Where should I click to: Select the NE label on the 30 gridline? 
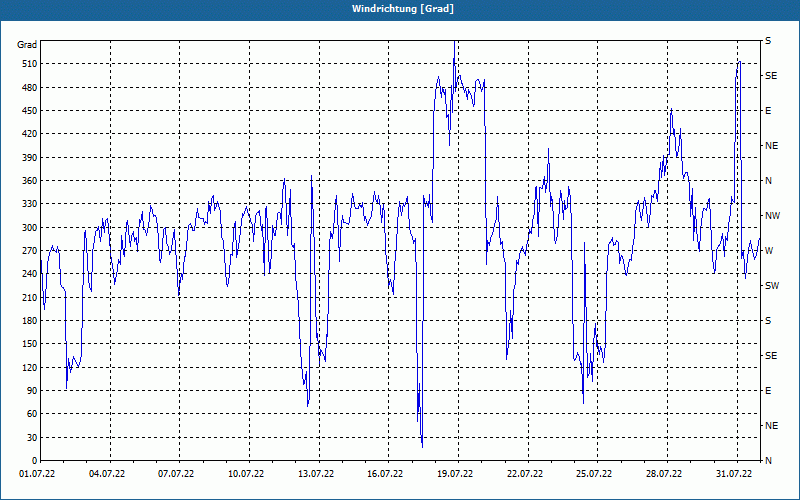click(x=771, y=426)
